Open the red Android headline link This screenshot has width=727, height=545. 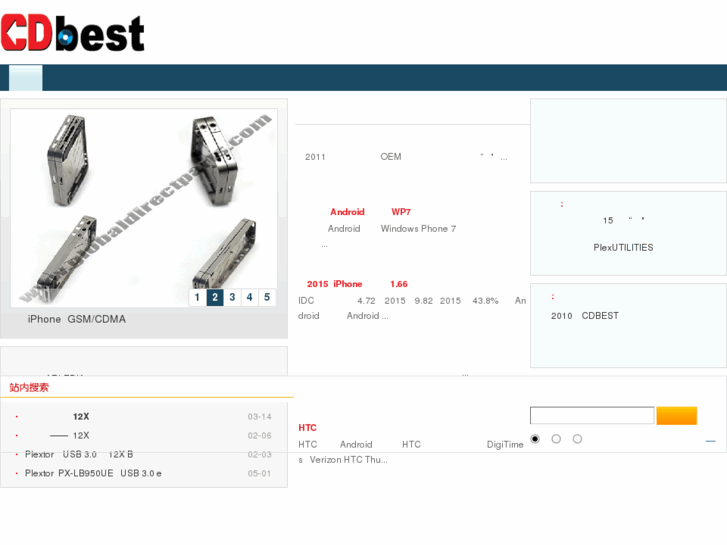(x=347, y=212)
